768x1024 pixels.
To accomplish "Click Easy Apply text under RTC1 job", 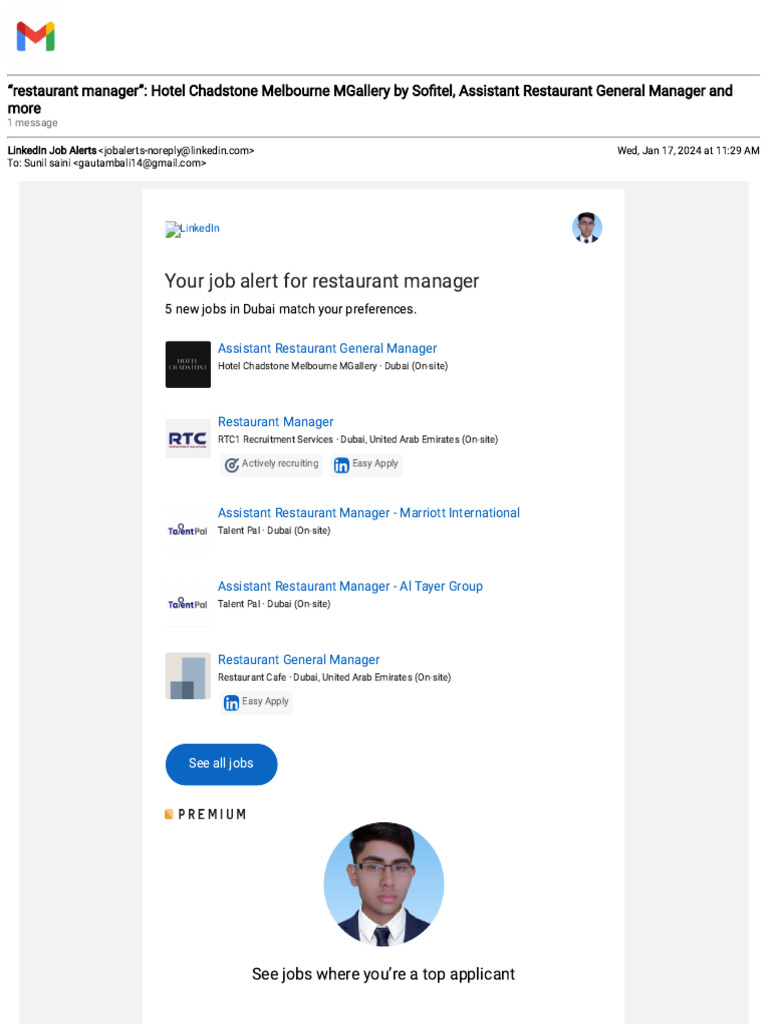I will (x=375, y=464).
